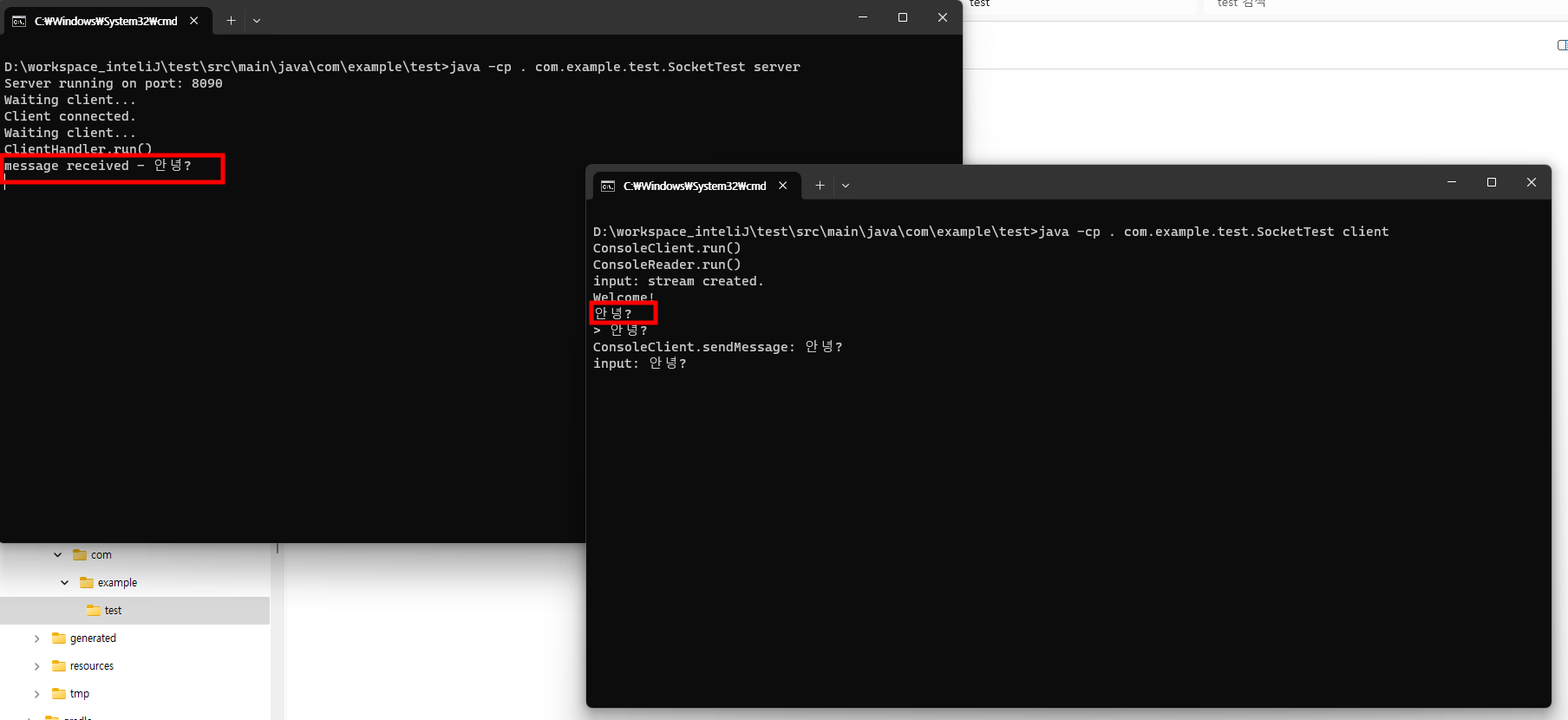Expand the resources folder
Screen dimensions: 1568x720
[36, 666]
